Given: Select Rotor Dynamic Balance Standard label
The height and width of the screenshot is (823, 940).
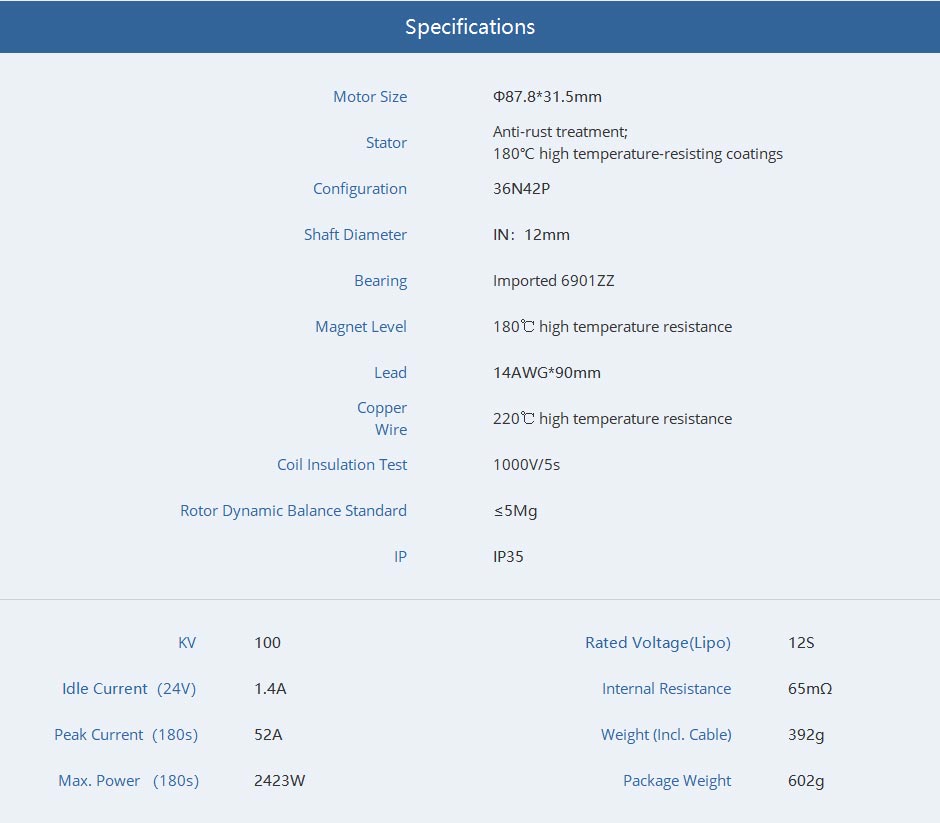Looking at the screenshot, I should [x=293, y=511].
